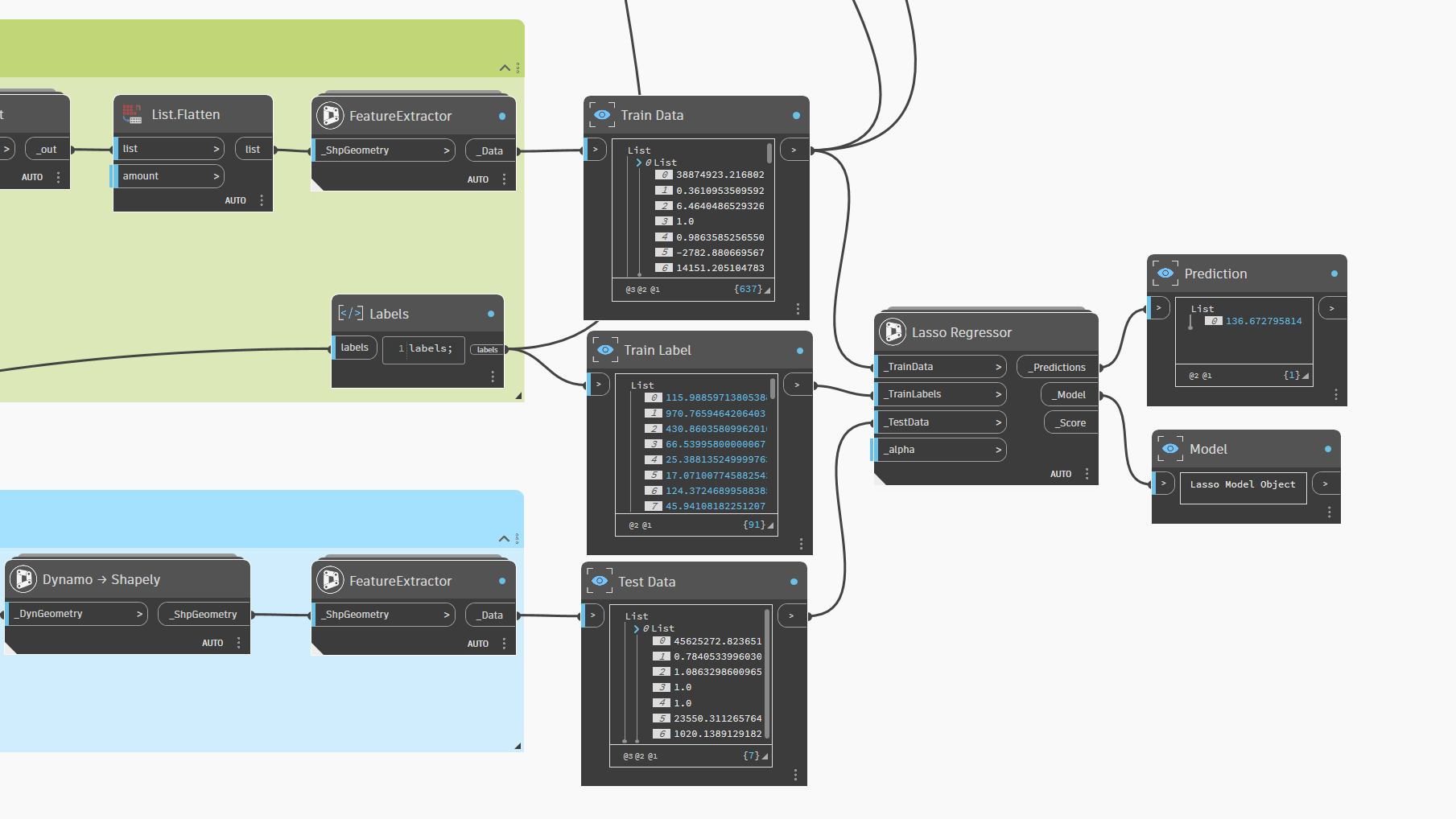
Task: Click green group options dots
Action: coord(518,68)
